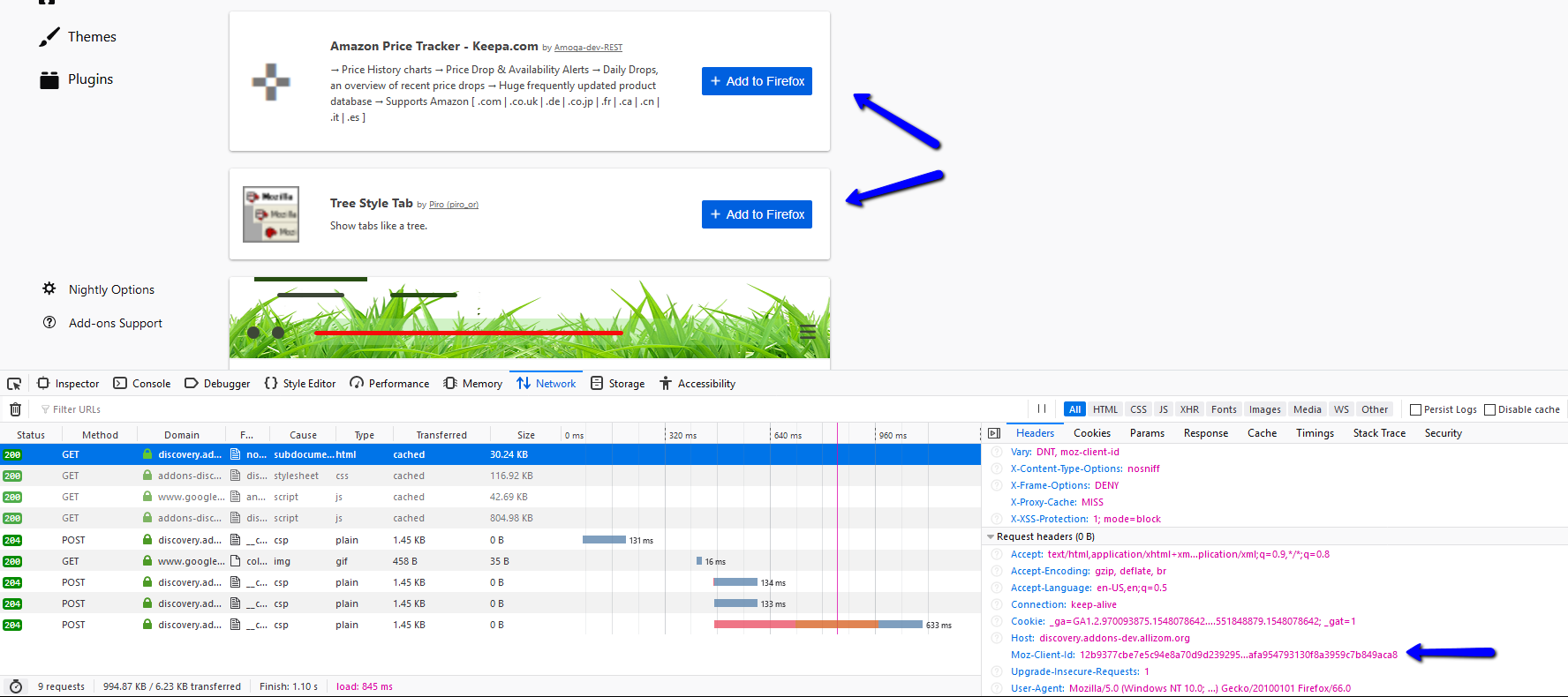Toggle the XHR request filter

point(1190,409)
